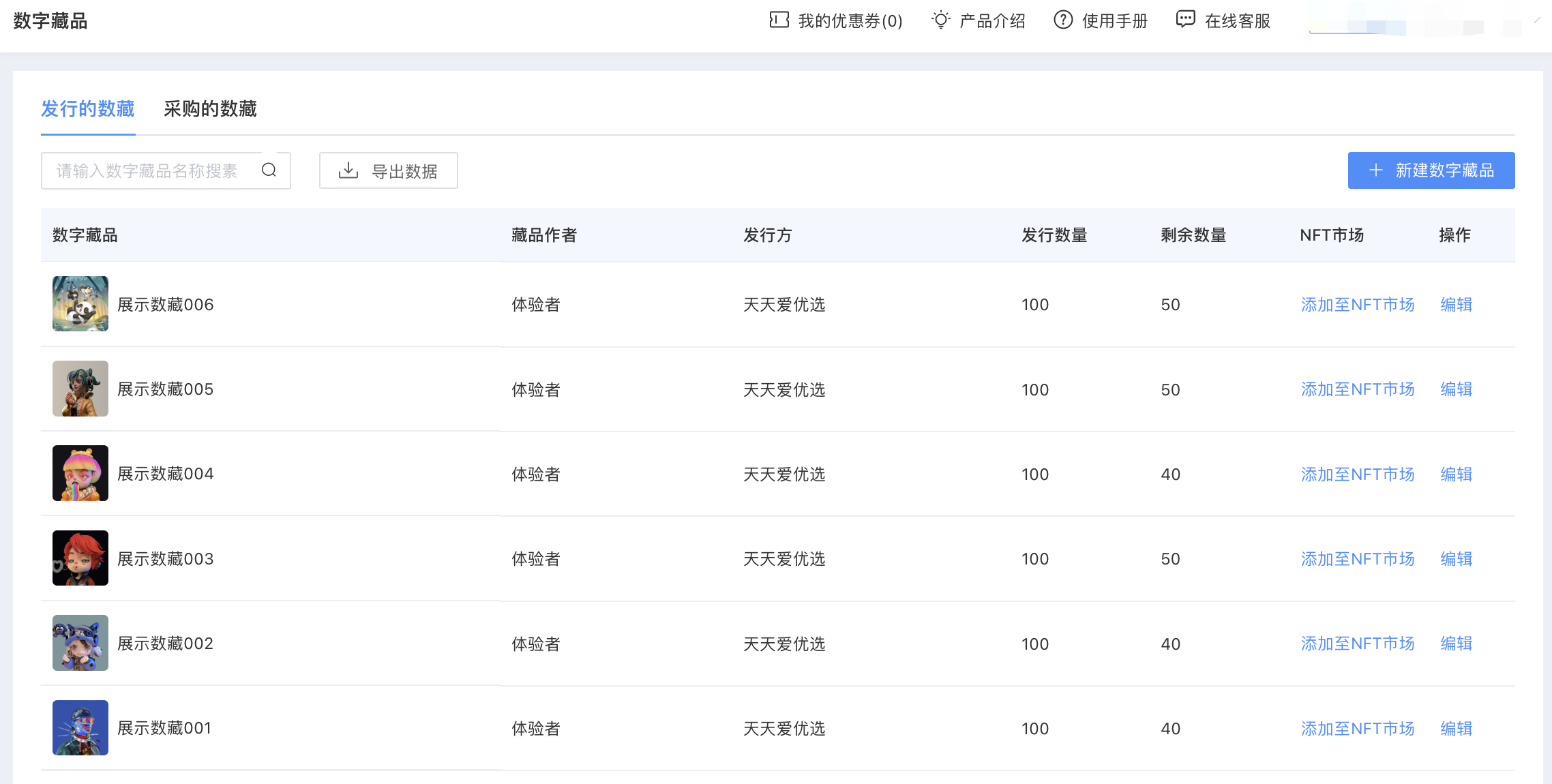Edit the 展示数藏003 collectible
The image size is (1552, 784).
1456,559
